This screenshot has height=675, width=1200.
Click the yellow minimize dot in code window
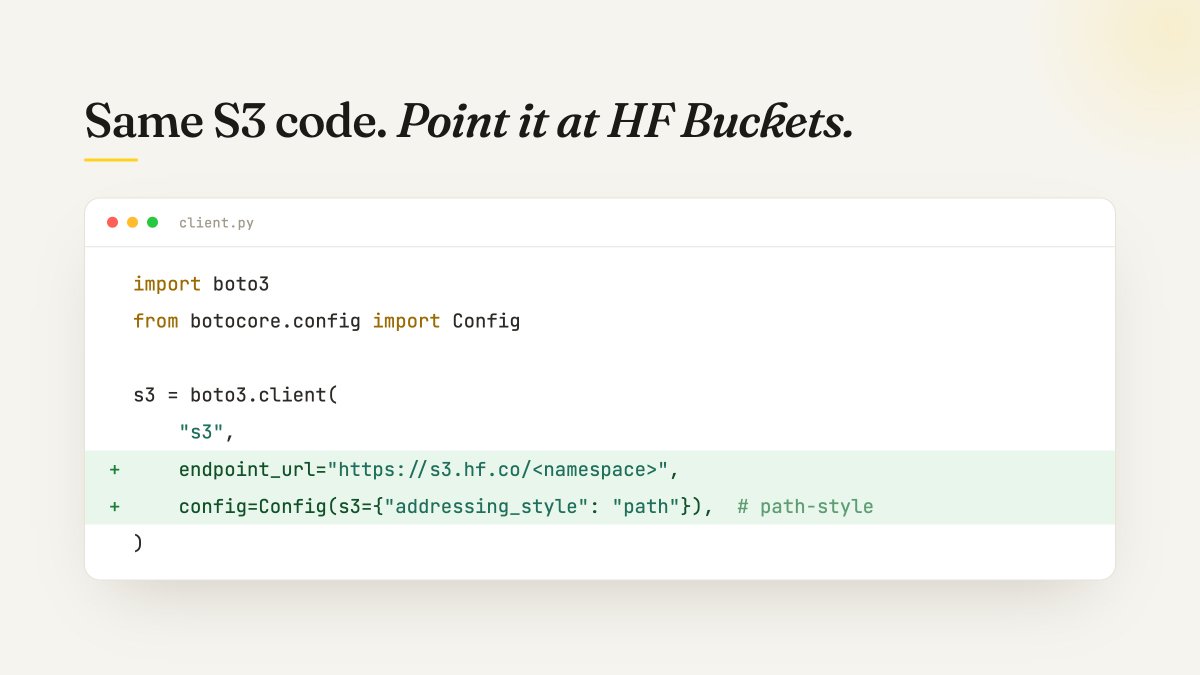133,222
